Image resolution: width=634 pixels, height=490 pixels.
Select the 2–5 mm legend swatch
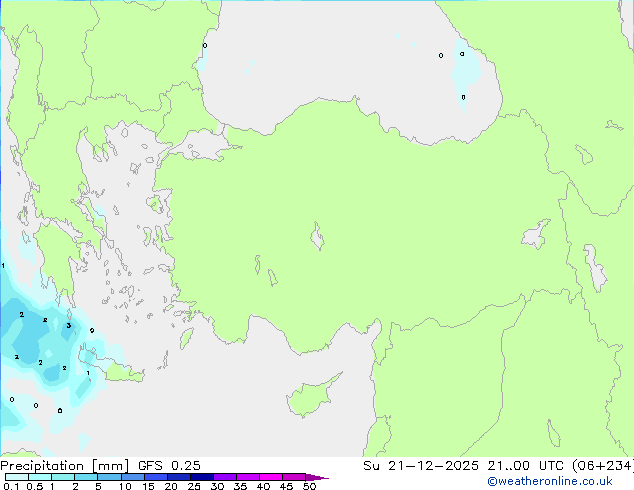click(x=86, y=477)
